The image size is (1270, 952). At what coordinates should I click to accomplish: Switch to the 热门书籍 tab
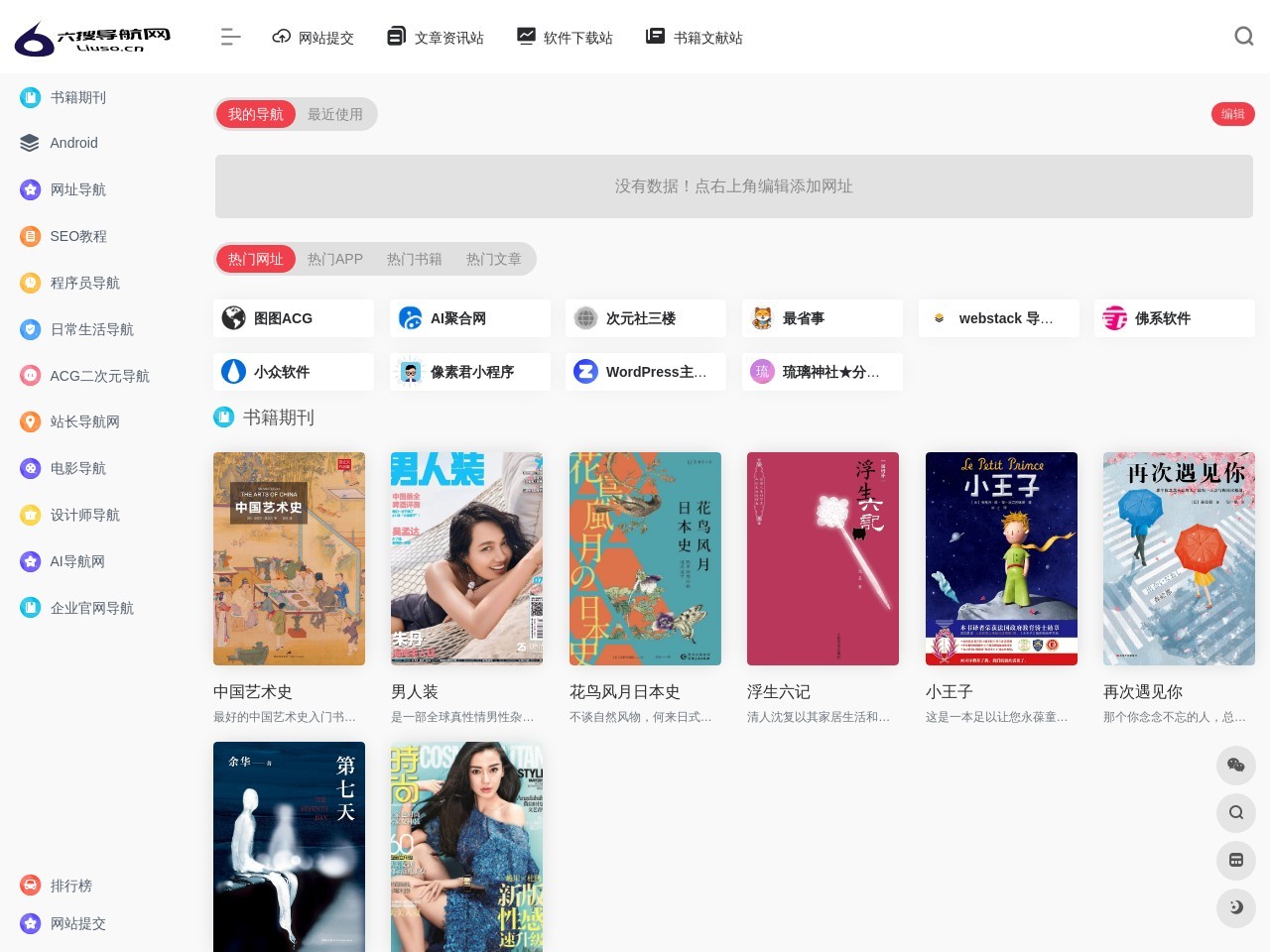pos(415,259)
